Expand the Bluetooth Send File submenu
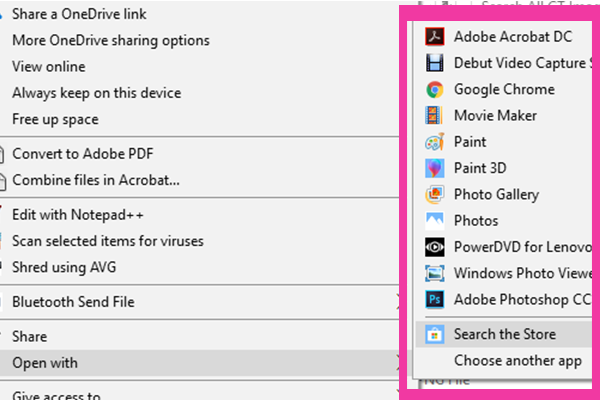600x400 pixels. [x=199, y=302]
